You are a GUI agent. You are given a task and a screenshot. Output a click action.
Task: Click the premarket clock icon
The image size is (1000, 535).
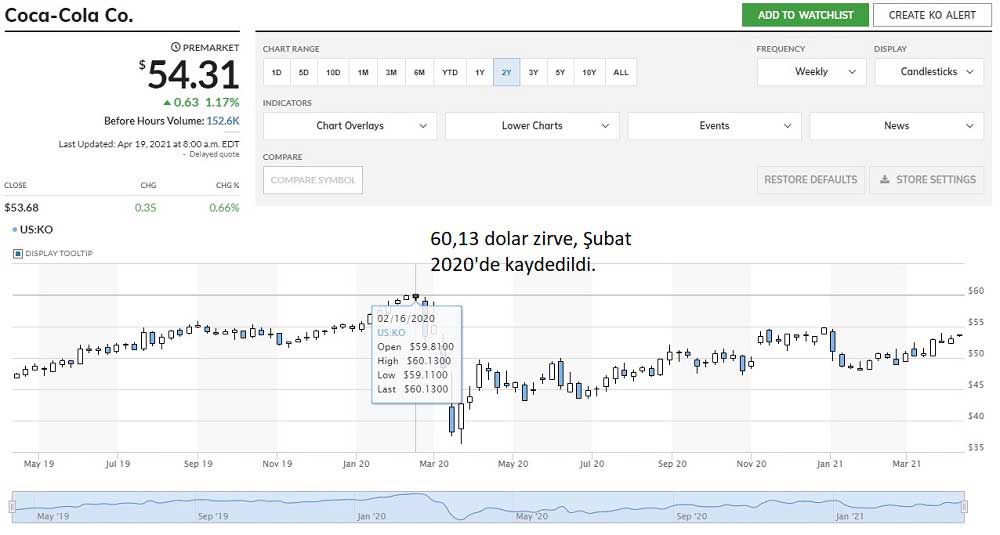175,47
